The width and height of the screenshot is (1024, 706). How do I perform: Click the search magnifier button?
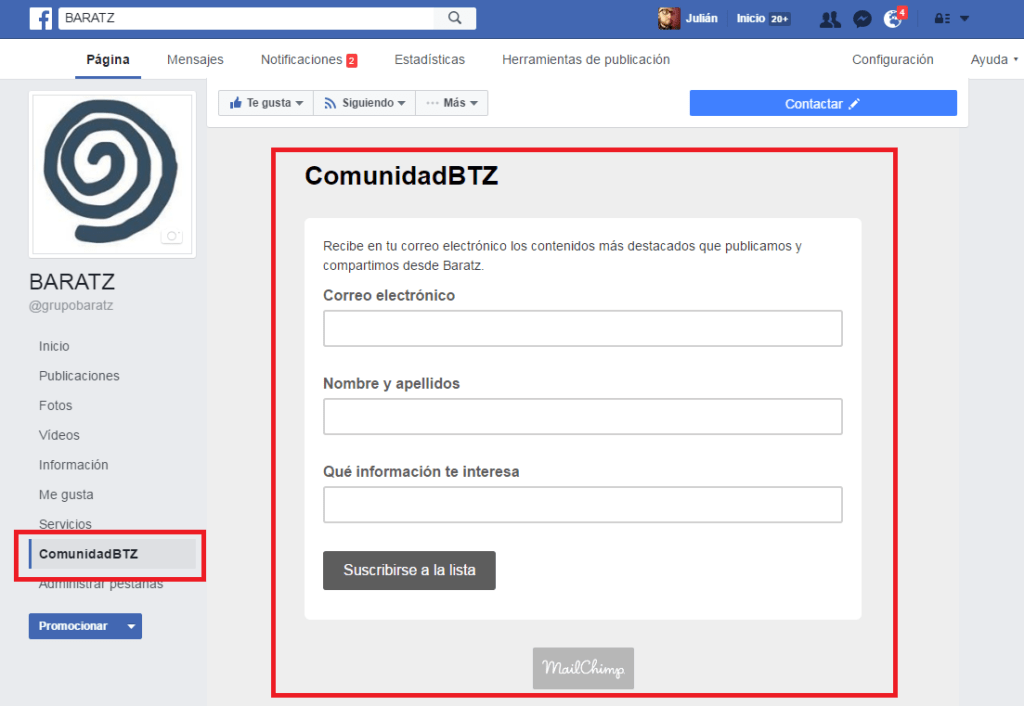click(455, 18)
